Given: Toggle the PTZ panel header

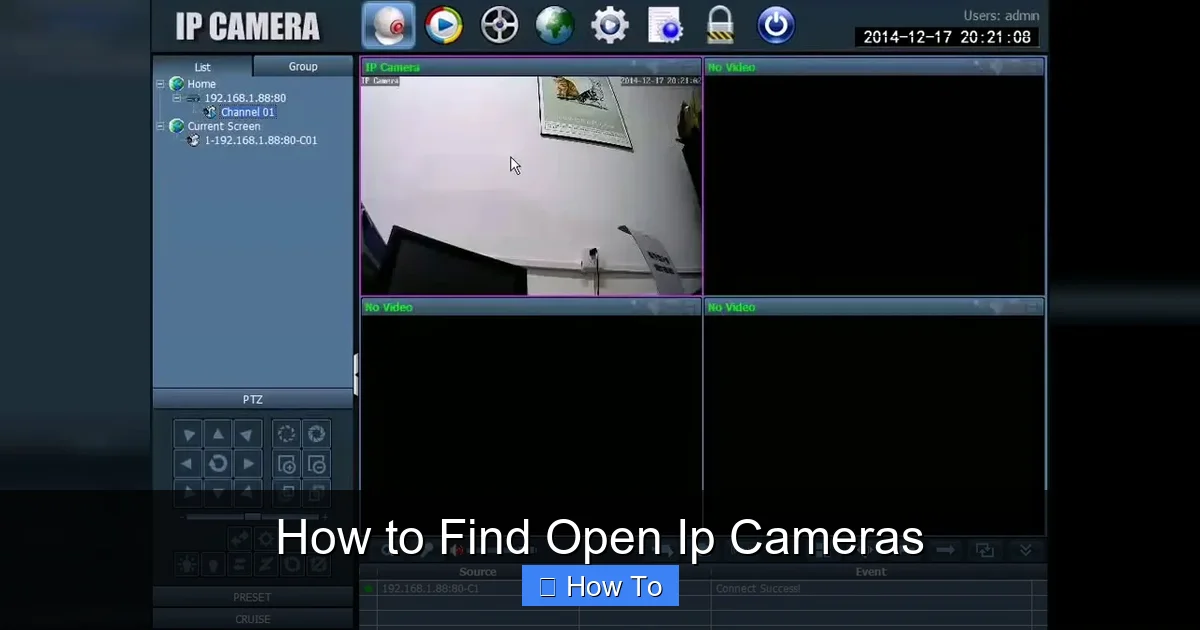Looking at the screenshot, I should click(253, 399).
